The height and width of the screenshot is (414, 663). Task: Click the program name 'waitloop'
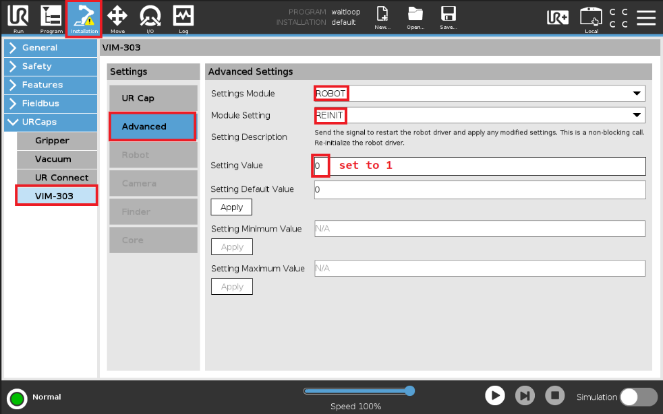345,12
